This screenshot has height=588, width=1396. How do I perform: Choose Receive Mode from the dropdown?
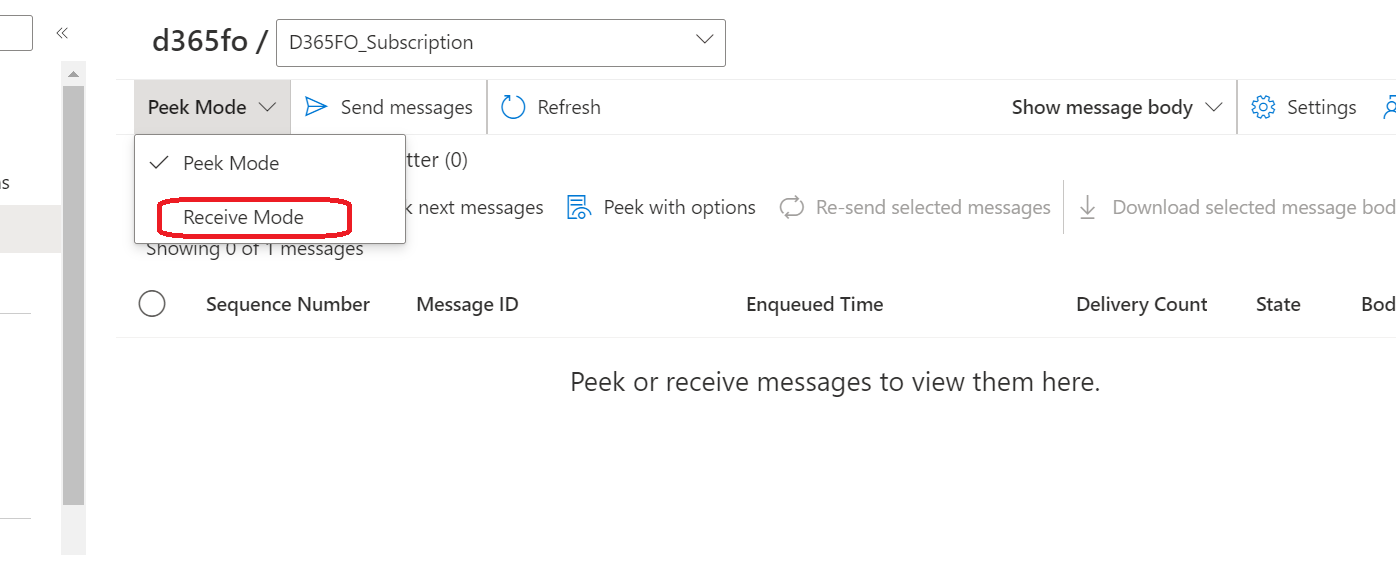click(243, 217)
